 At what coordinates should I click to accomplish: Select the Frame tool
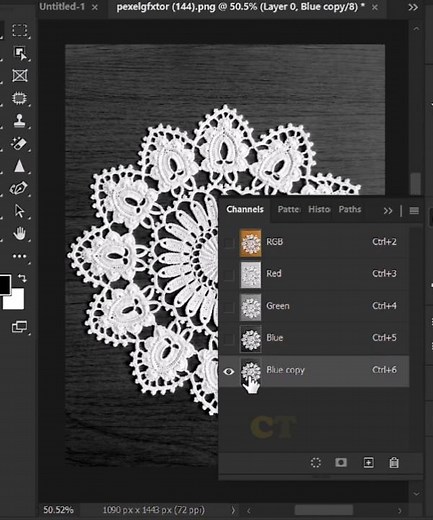20,76
